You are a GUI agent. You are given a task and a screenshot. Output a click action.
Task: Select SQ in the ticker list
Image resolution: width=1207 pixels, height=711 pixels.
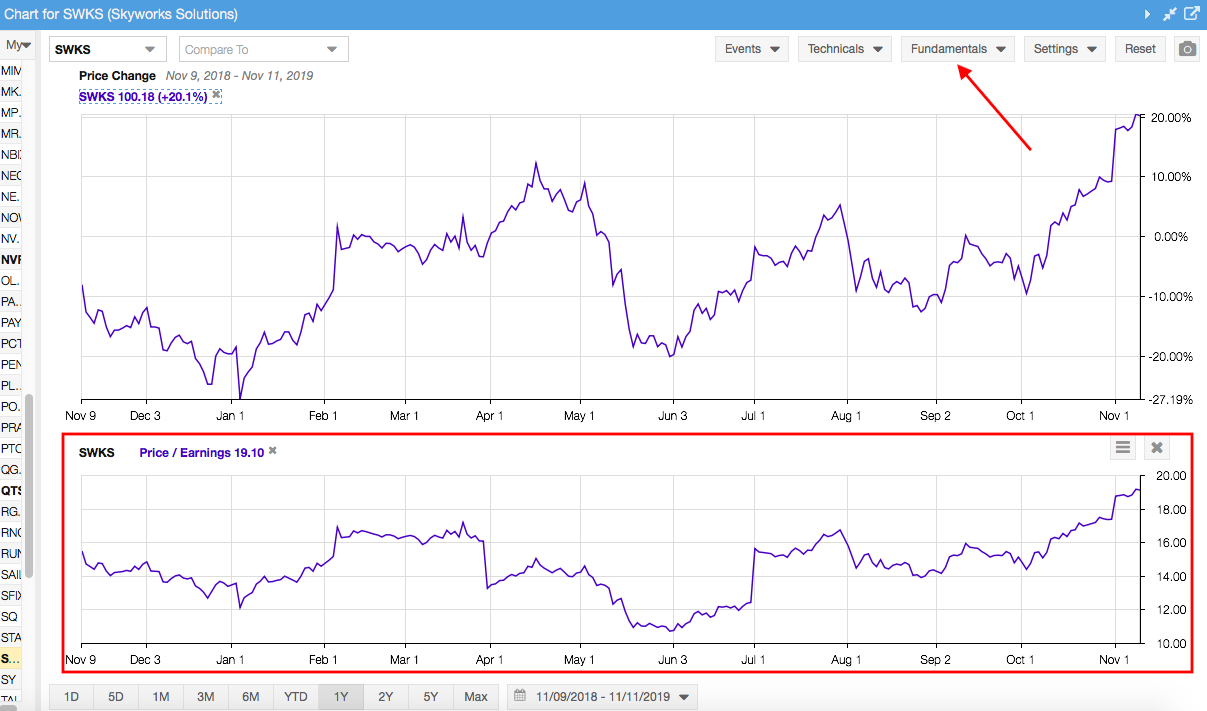11,616
